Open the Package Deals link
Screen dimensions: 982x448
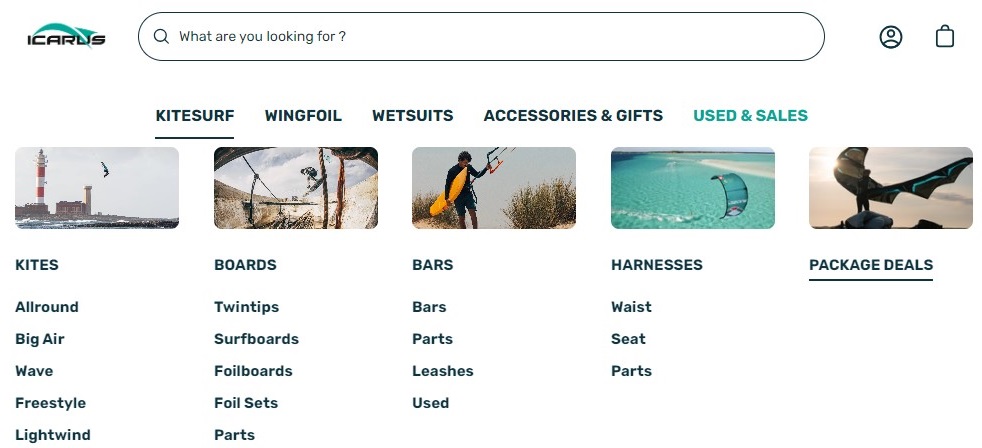870,265
